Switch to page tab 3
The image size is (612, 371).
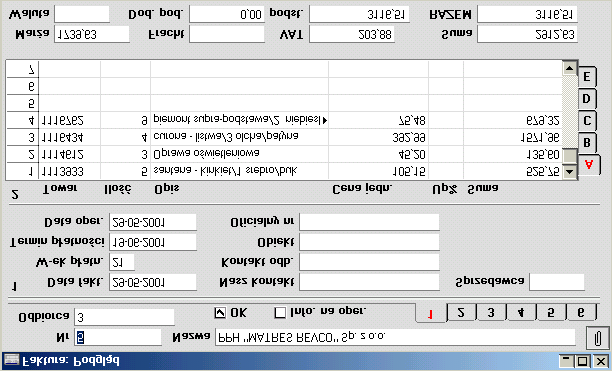[491, 312]
